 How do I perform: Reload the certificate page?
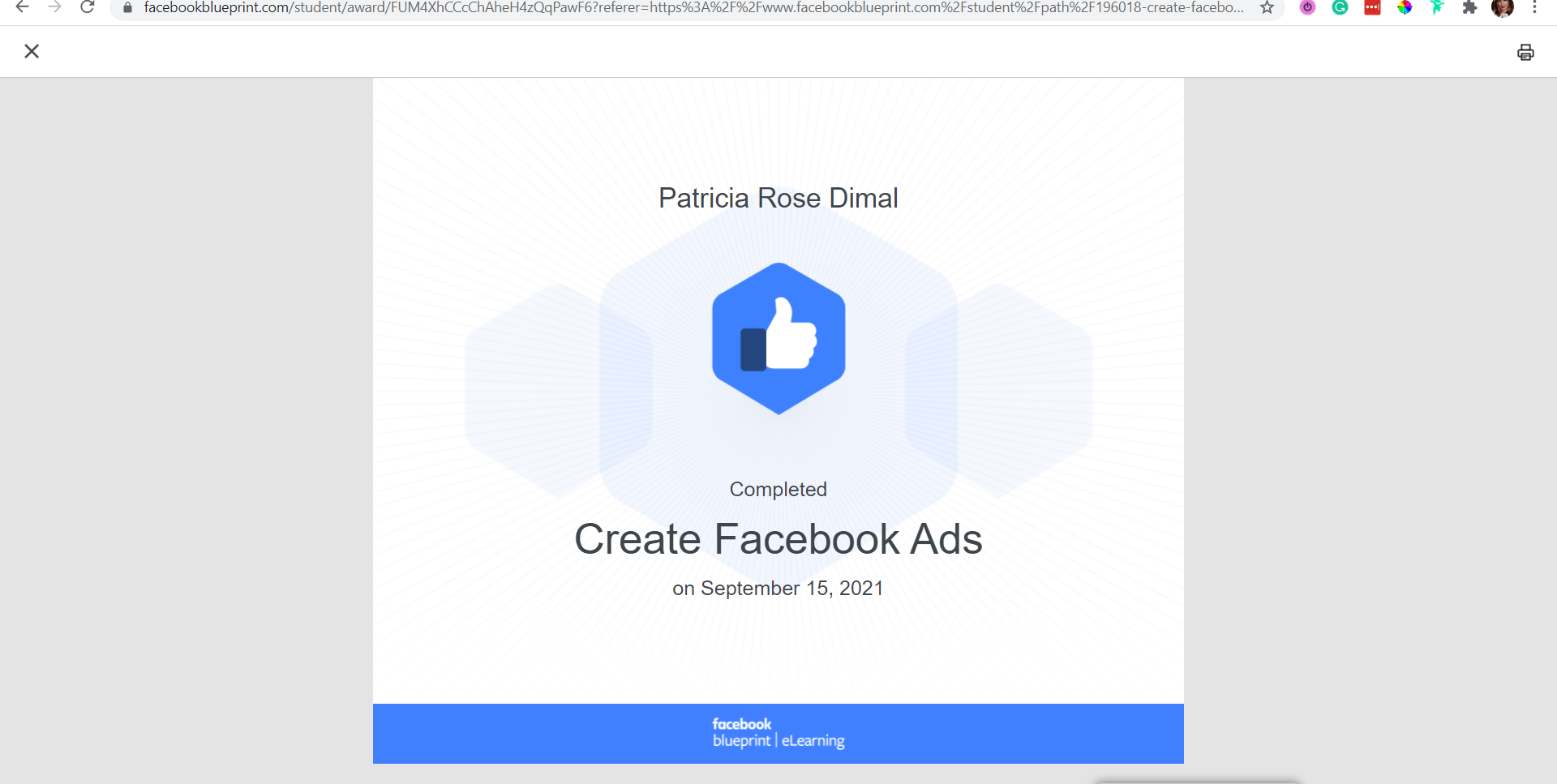point(88,8)
